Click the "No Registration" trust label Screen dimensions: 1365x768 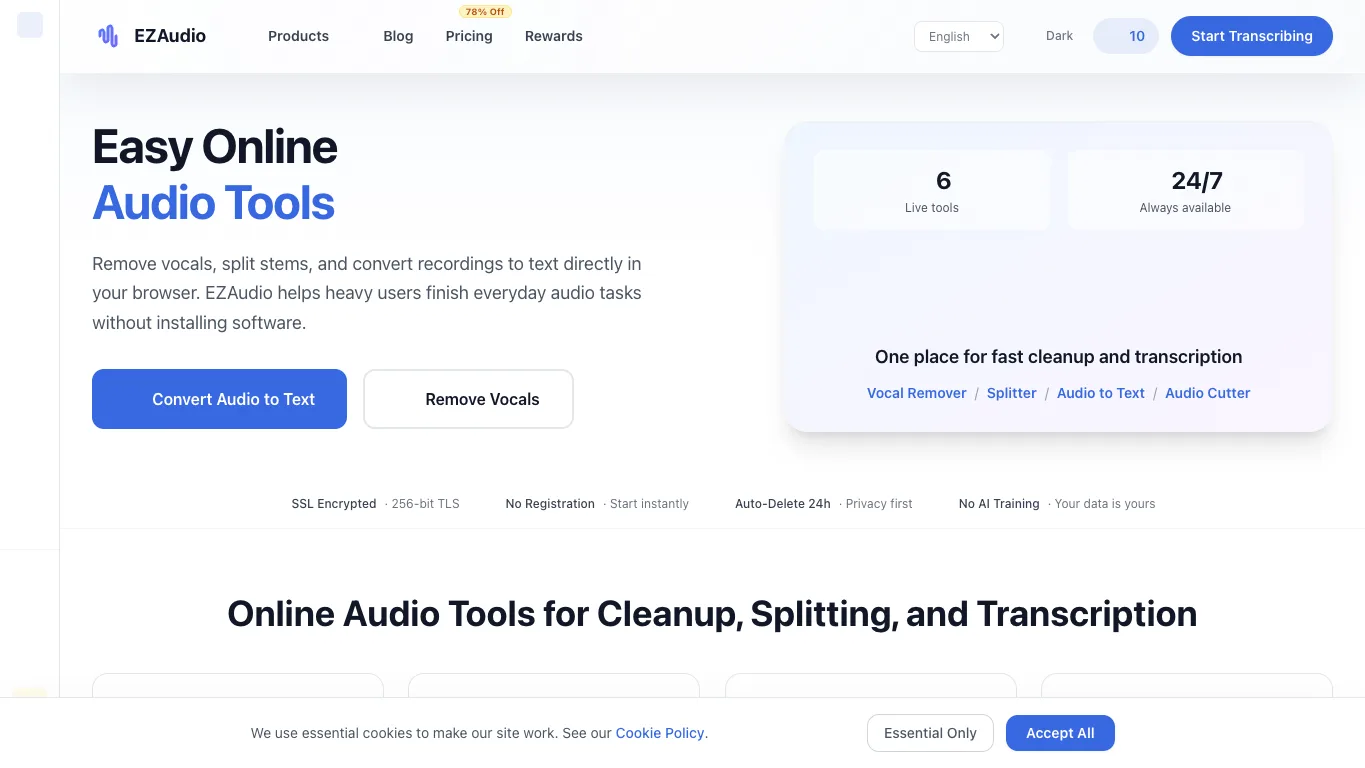[x=550, y=504]
